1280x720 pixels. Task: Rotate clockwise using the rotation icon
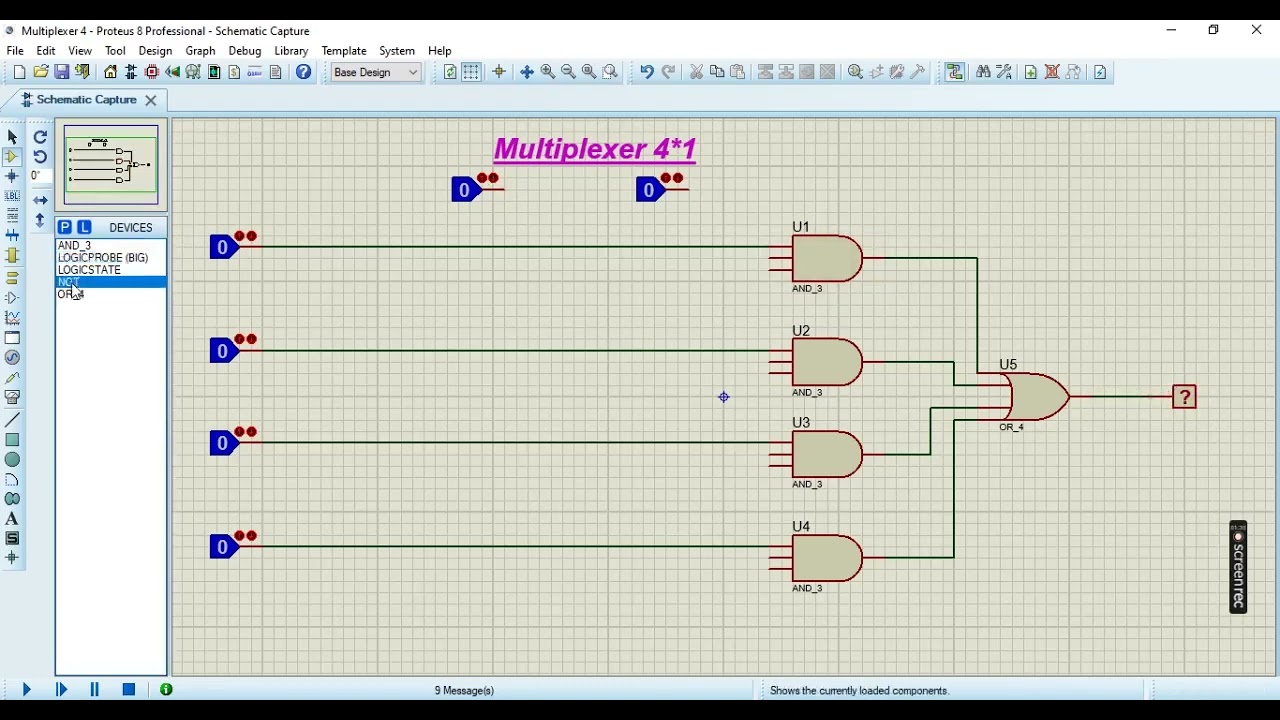(x=40, y=137)
